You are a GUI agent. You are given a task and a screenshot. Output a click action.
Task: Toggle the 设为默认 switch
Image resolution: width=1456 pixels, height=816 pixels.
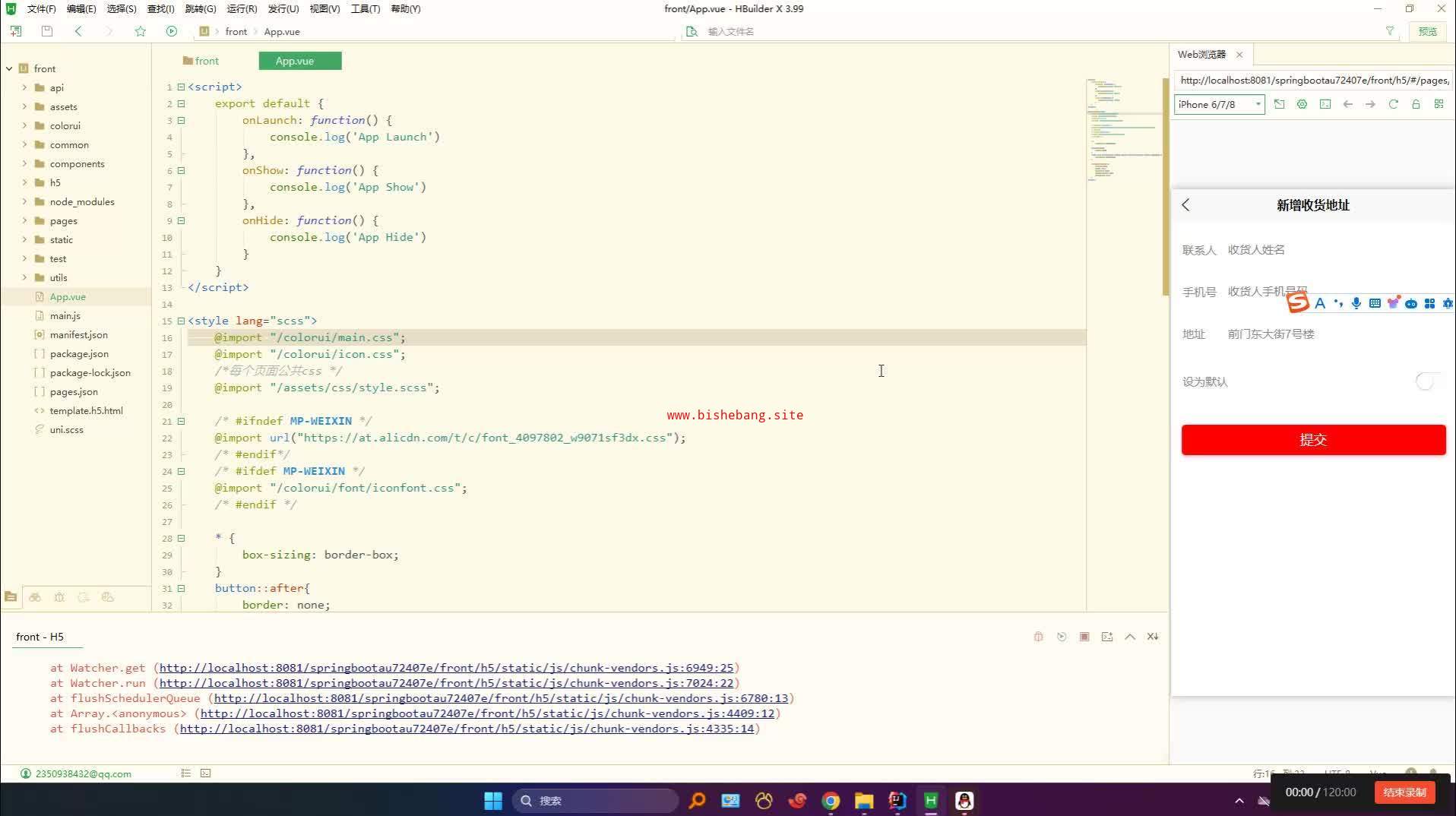coord(1426,381)
